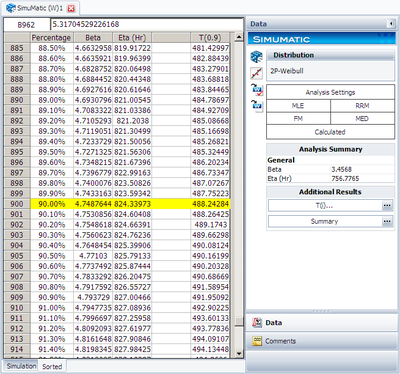Click the FM analysis setting

tap(298, 119)
